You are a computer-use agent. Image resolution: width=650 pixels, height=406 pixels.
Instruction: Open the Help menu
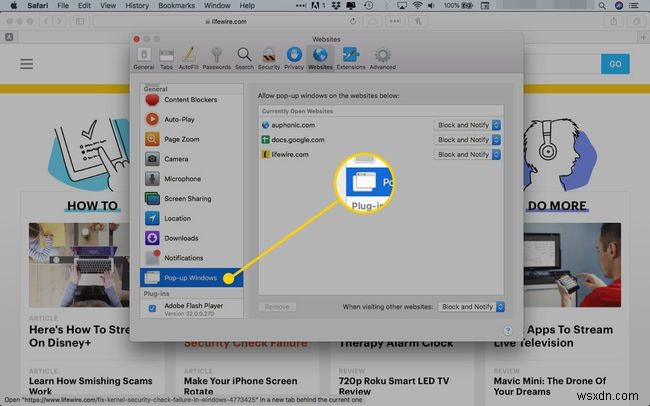tap(247, 5)
